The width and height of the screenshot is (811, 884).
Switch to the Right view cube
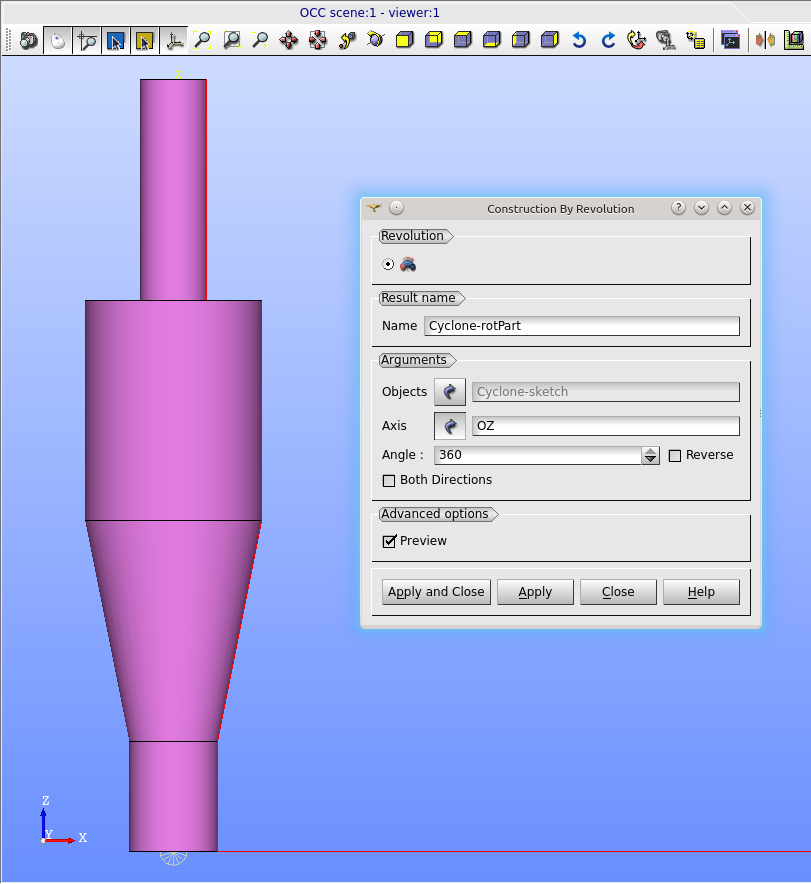[549, 40]
